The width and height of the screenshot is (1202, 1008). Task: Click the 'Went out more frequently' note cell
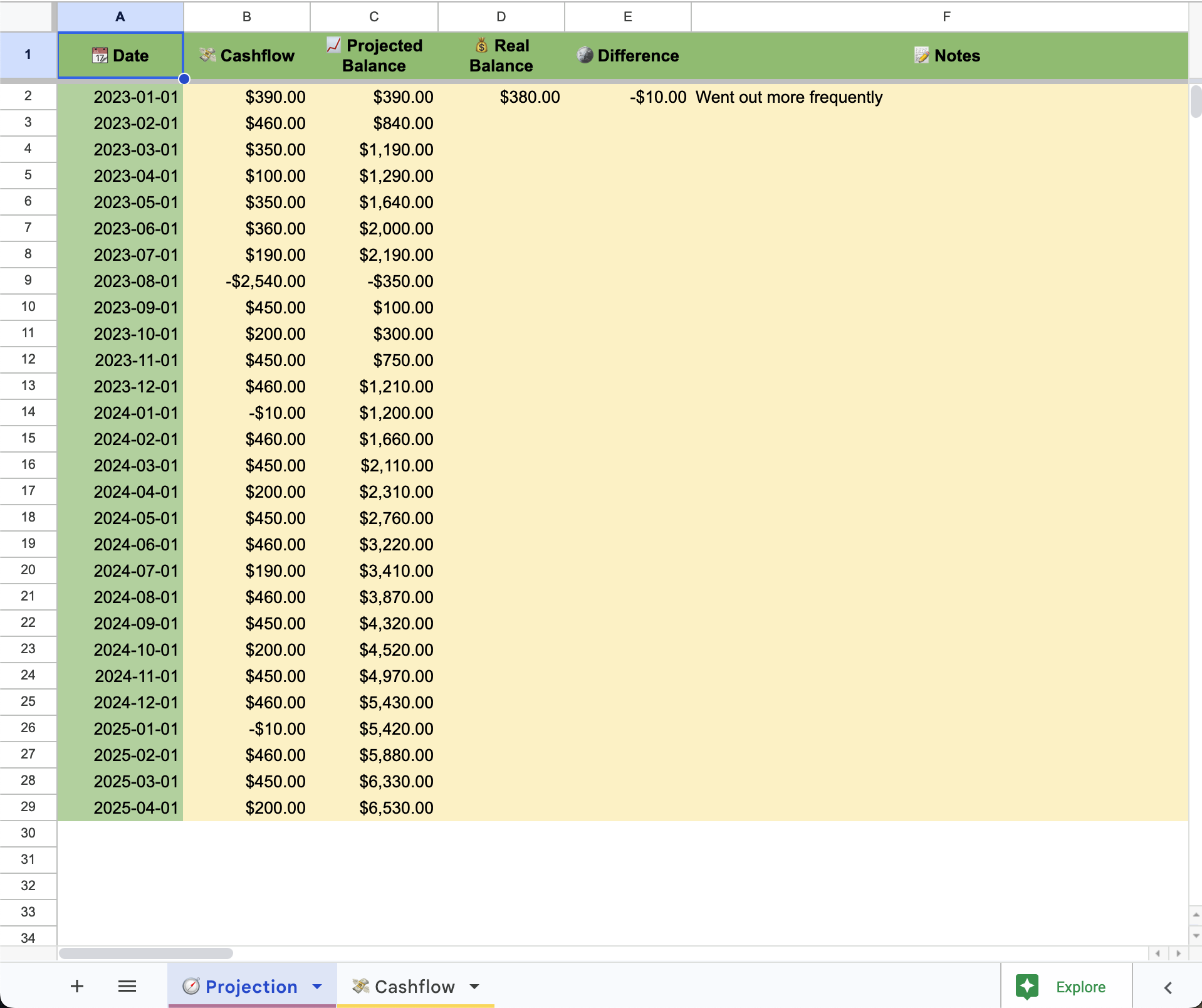(788, 97)
